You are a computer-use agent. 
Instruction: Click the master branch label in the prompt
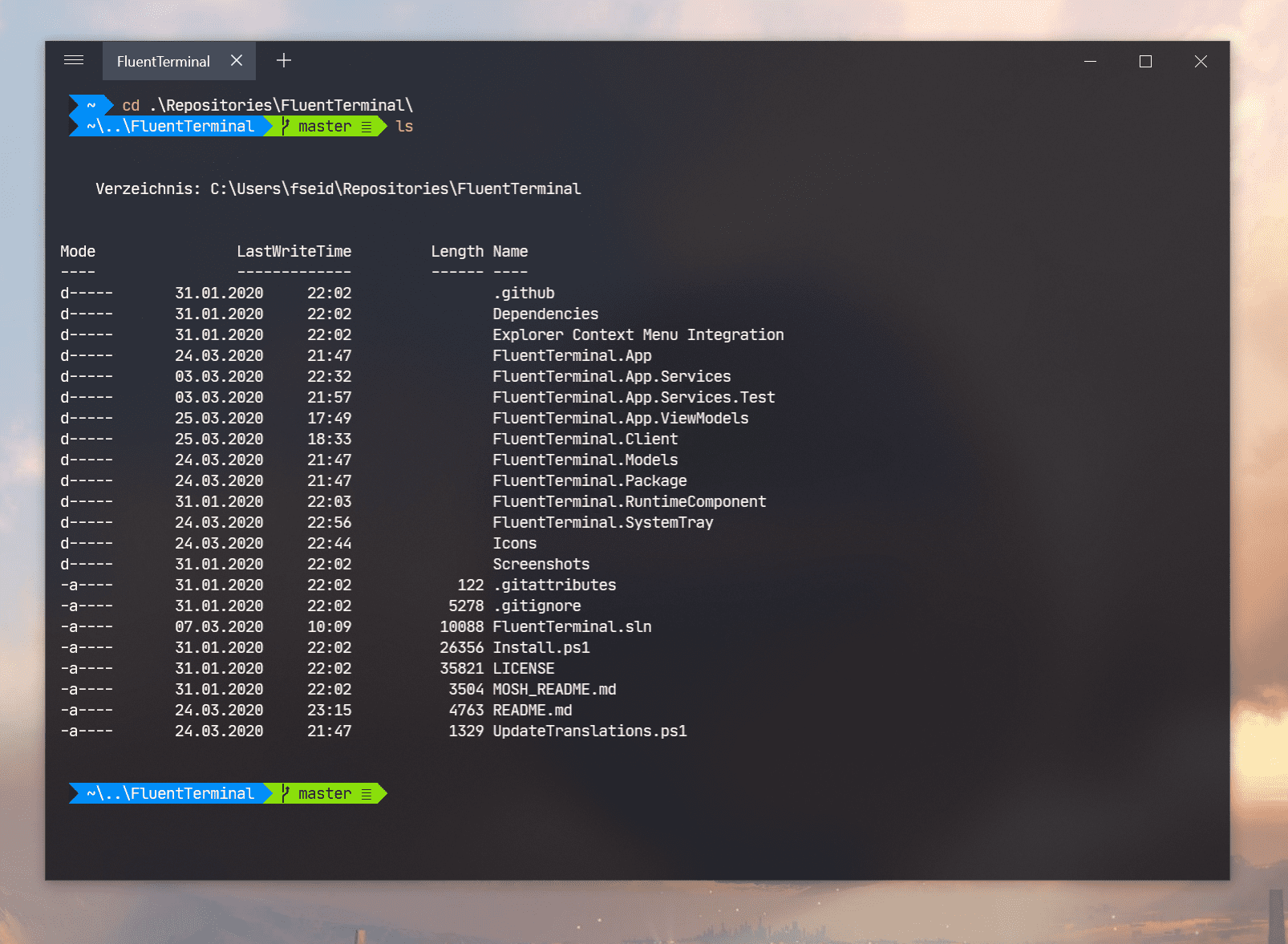pyautogui.click(x=324, y=126)
